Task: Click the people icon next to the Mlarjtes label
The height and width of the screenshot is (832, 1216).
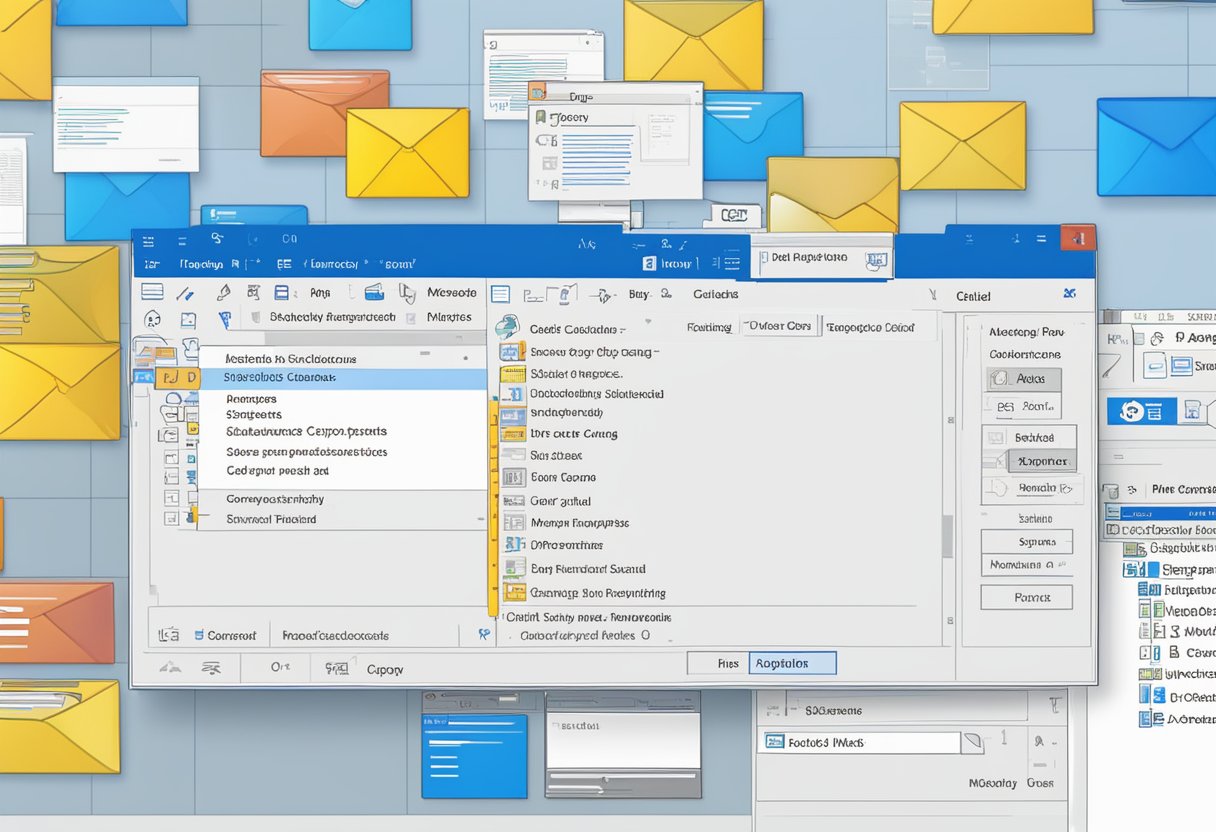Action: click(x=412, y=318)
